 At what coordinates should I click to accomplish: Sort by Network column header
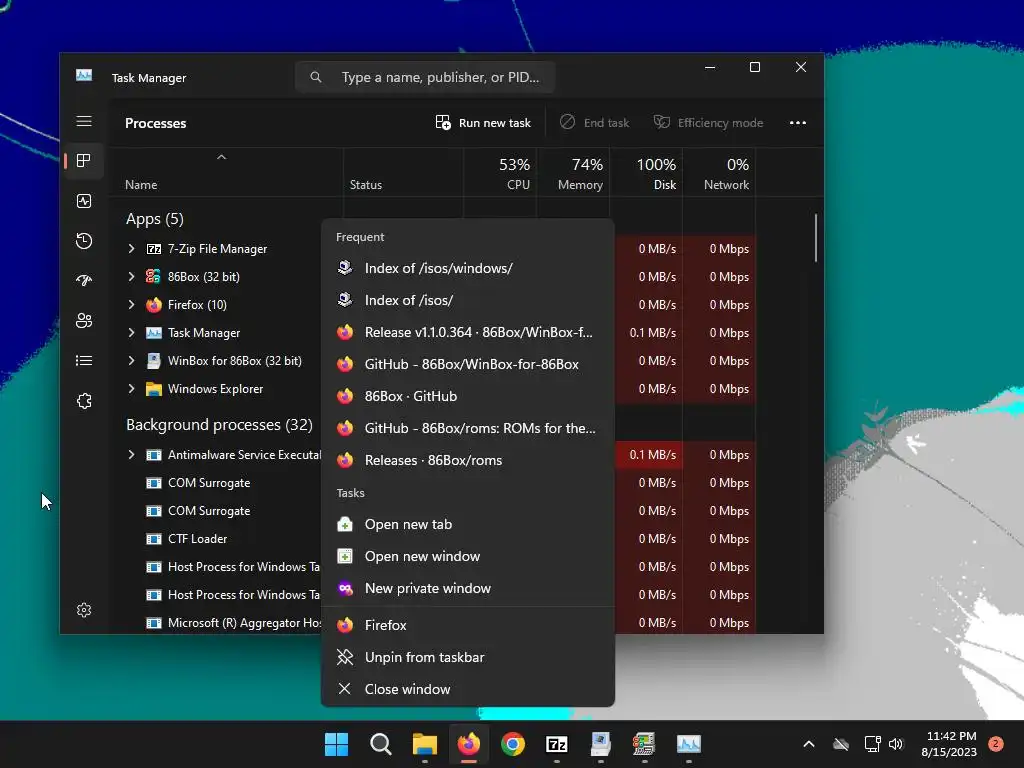click(x=719, y=174)
